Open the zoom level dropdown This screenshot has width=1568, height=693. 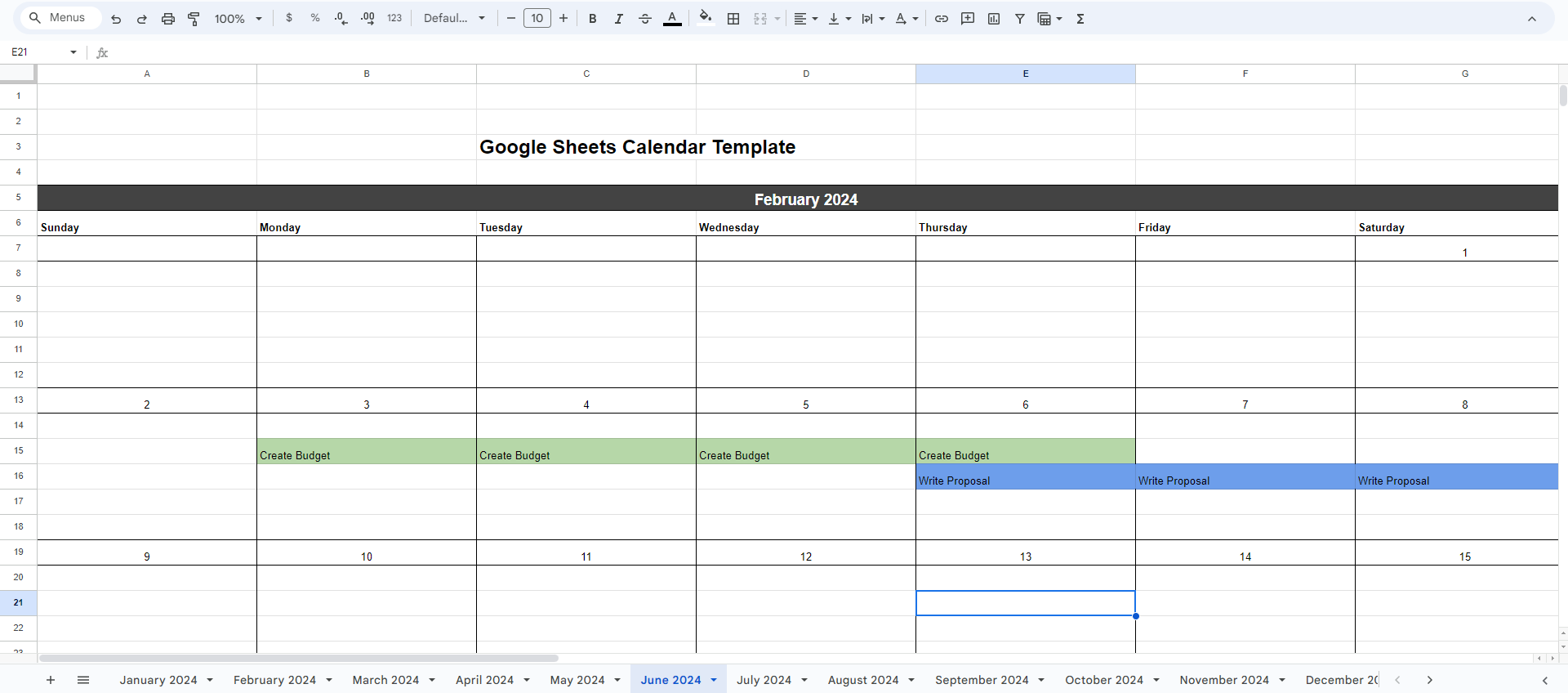[x=238, y=18]
